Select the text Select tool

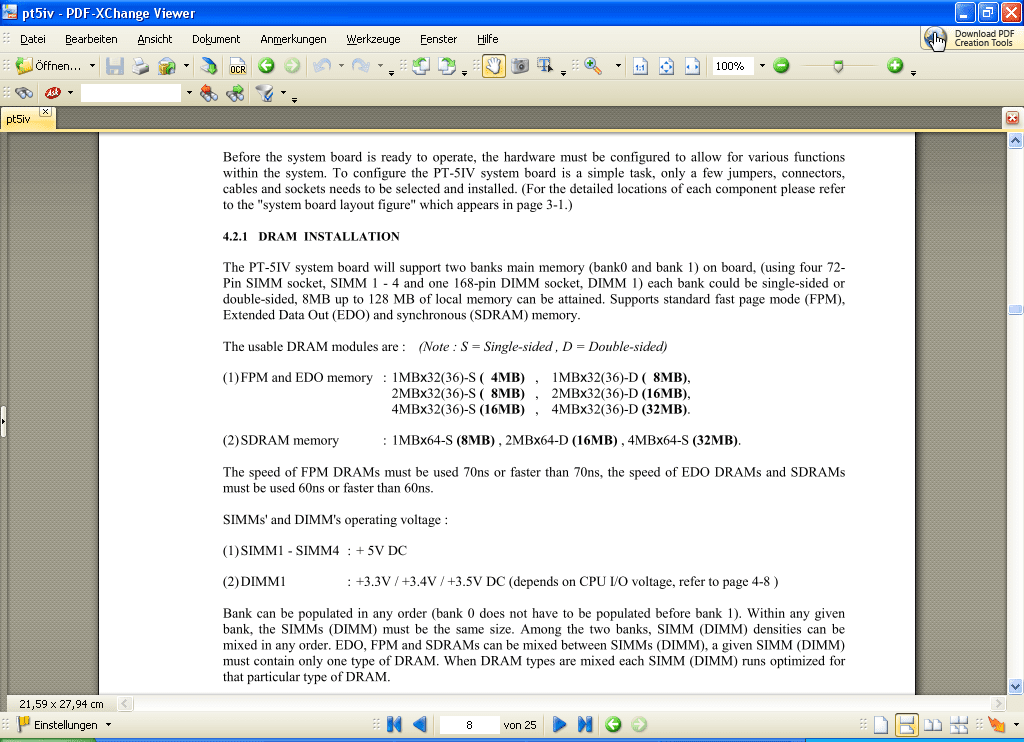545,66
